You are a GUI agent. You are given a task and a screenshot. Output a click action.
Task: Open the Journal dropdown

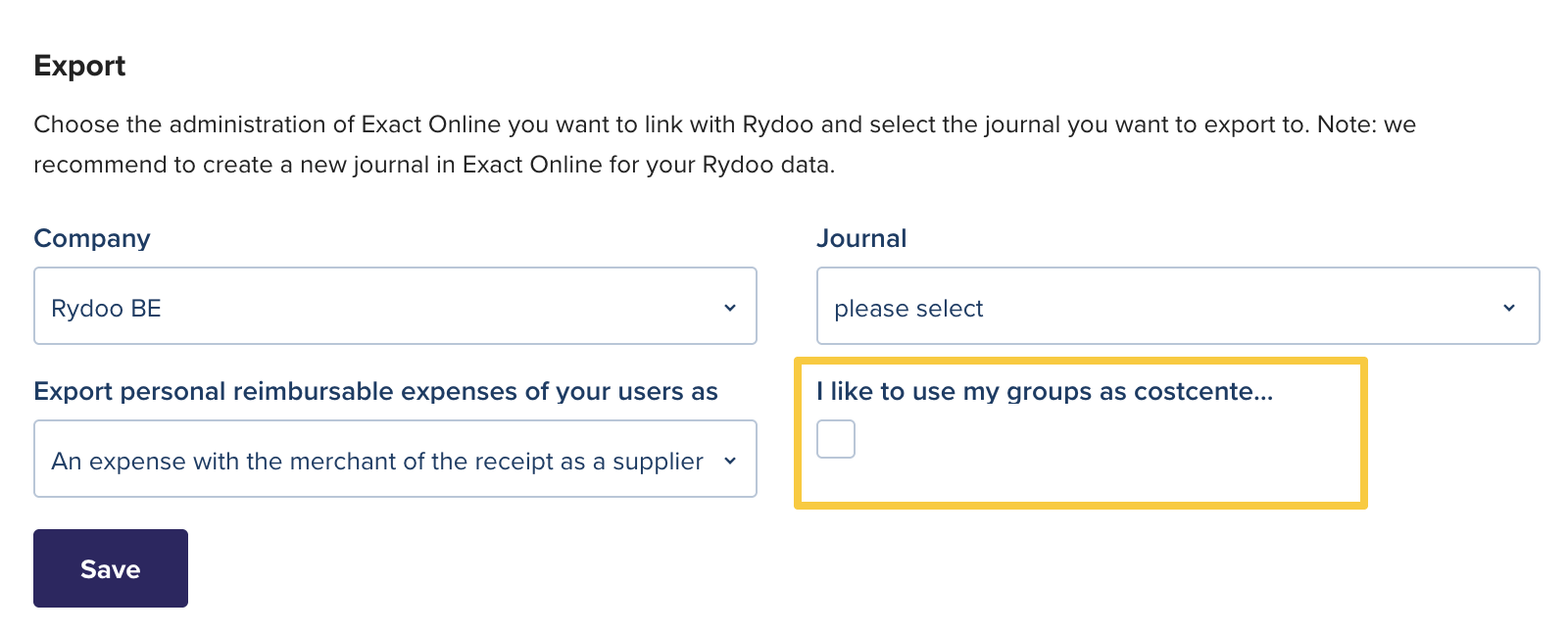pos(1177,306)
